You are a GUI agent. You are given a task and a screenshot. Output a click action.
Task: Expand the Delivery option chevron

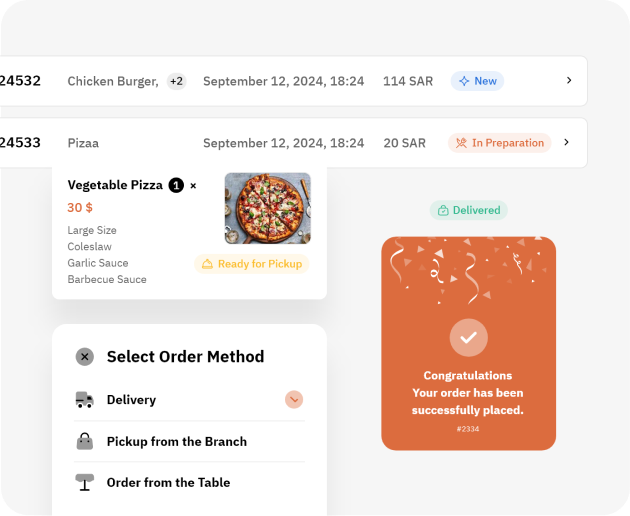293,400
